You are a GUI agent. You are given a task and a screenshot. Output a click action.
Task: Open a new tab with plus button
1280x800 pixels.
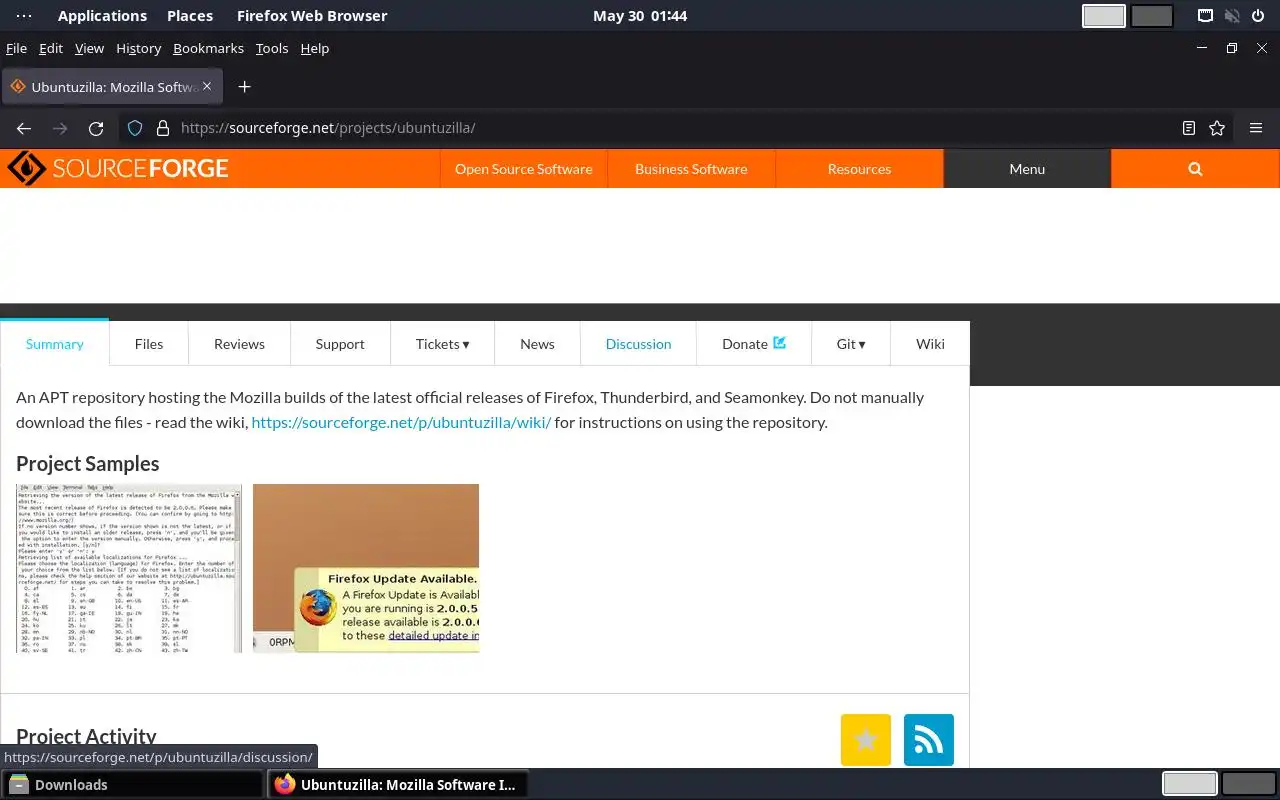click(x=244, y=87)
